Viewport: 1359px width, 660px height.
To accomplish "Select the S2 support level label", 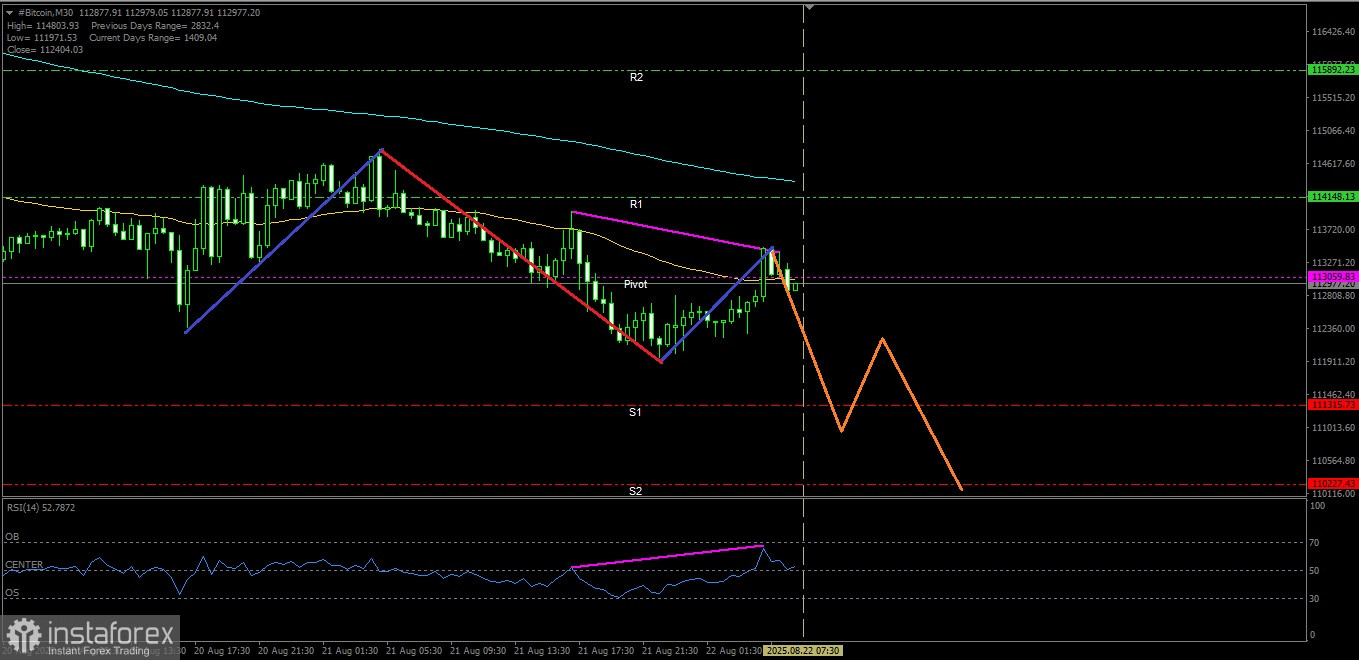I will (636, 491).
